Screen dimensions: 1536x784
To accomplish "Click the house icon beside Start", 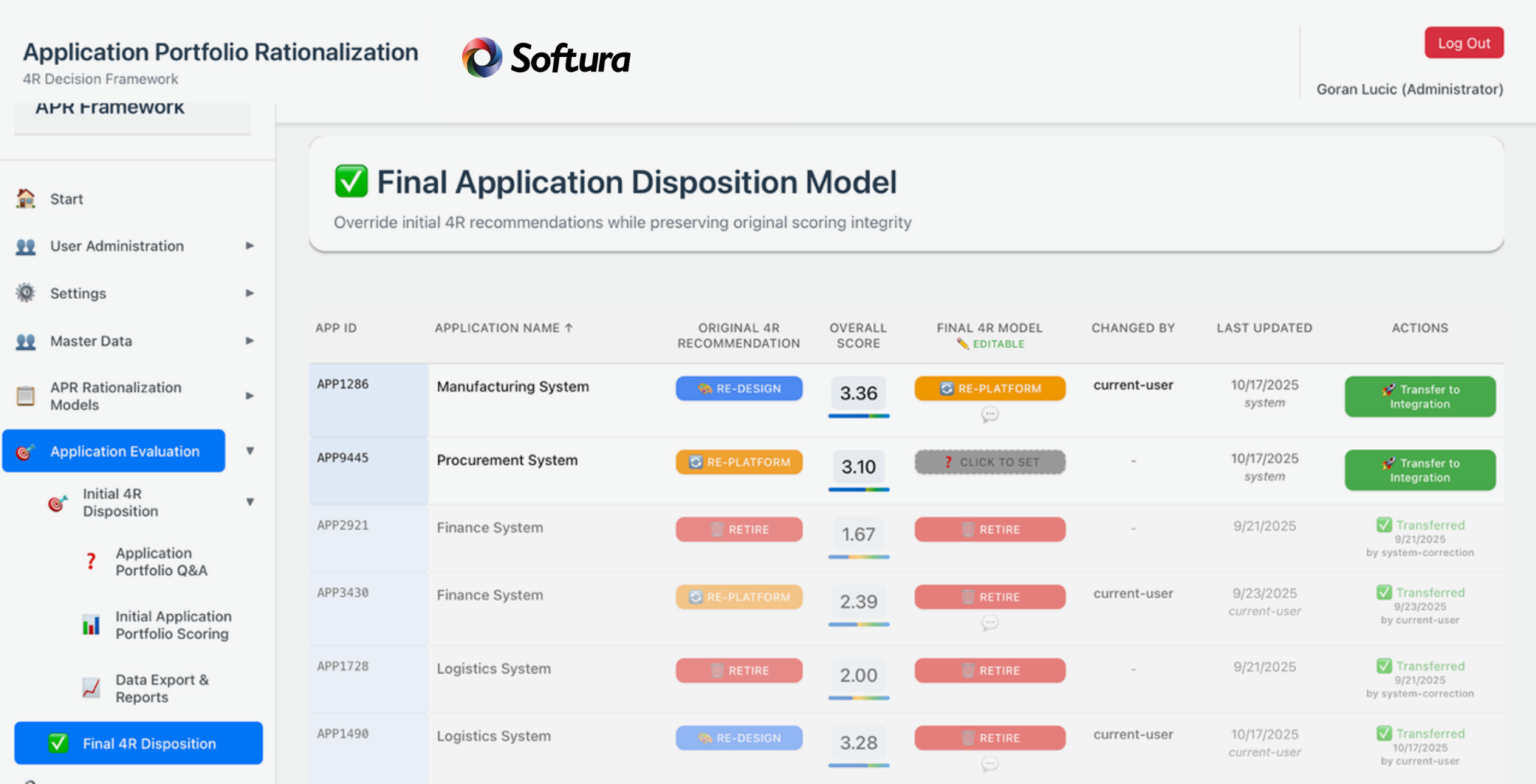I will [x=25, y=199].
